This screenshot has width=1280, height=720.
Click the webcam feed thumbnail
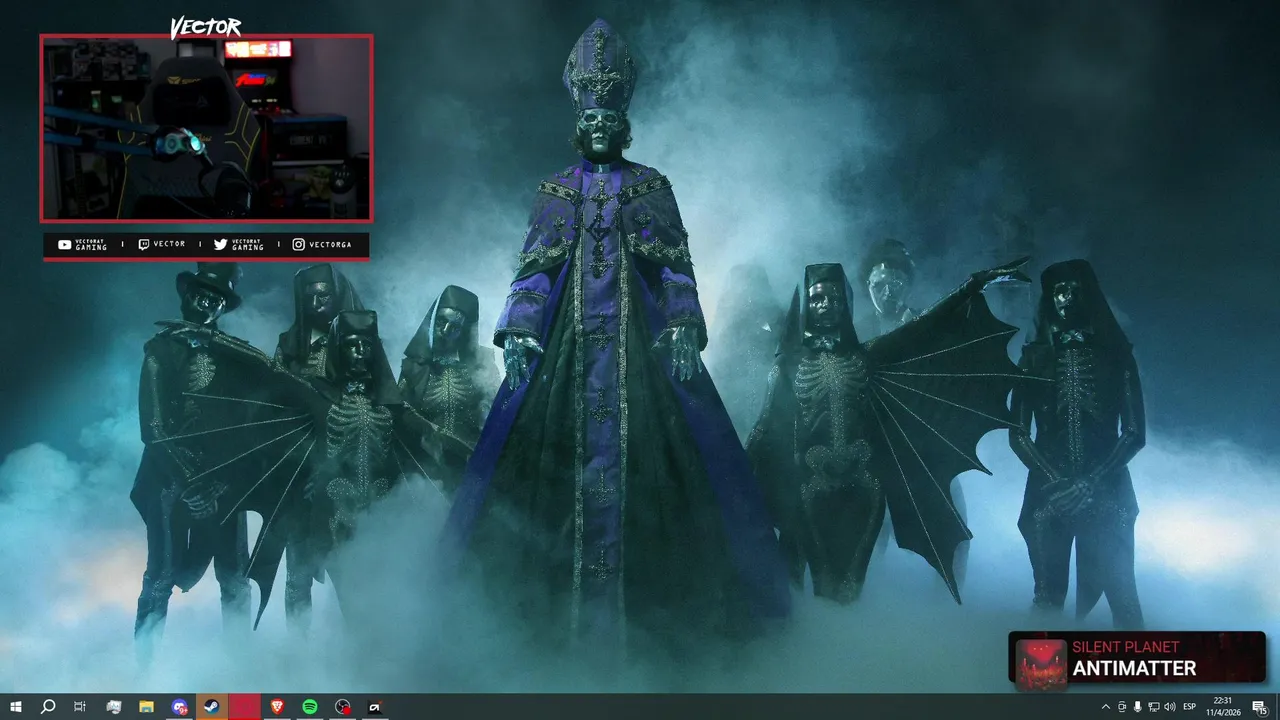206,128
